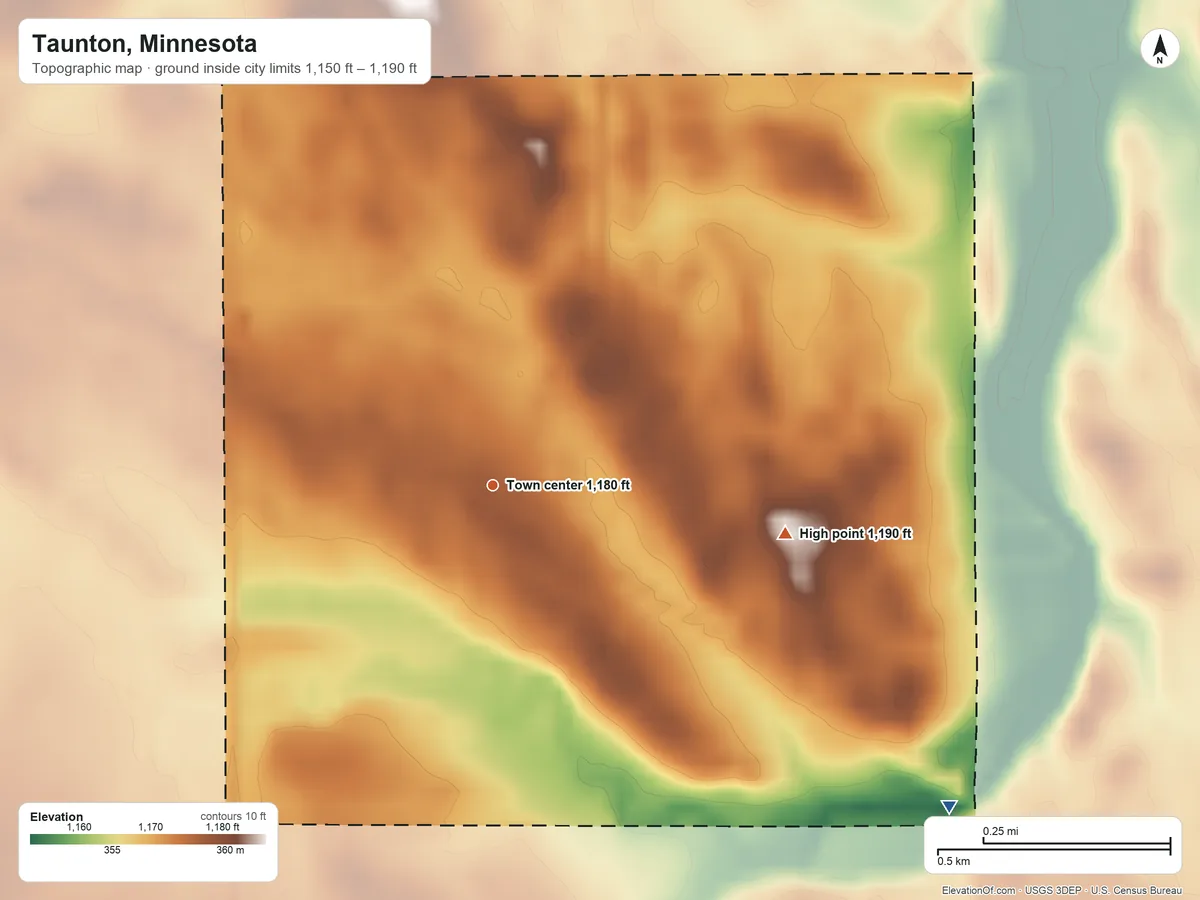This screenshot has width=1200, height=900.
Task: Click the 355 meter legend label
Action: click(x=112, y=851)
